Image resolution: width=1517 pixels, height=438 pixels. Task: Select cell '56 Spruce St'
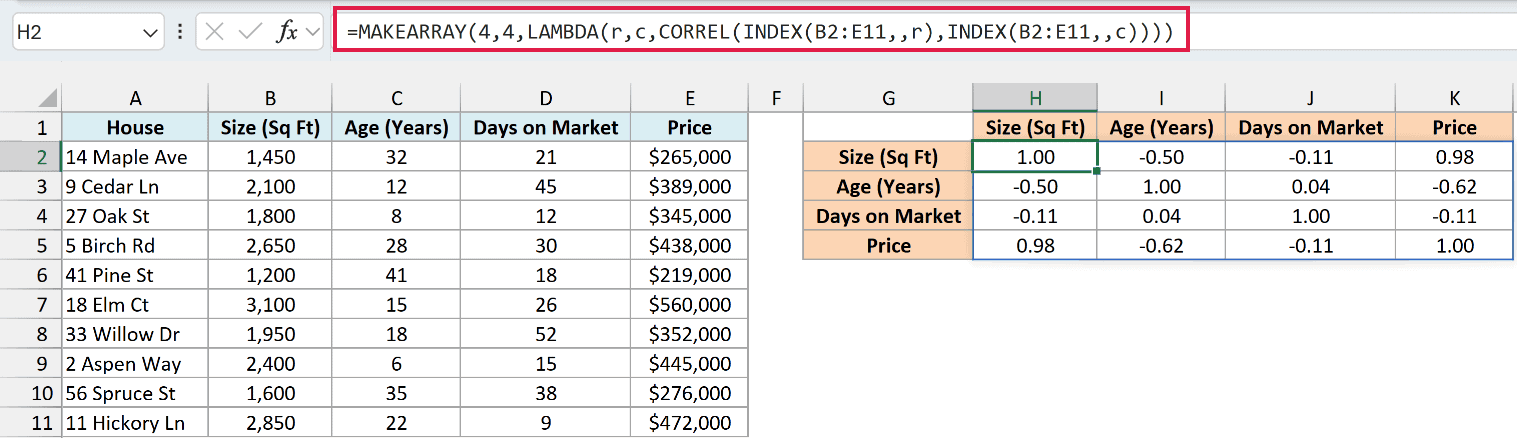coord(135,393)
